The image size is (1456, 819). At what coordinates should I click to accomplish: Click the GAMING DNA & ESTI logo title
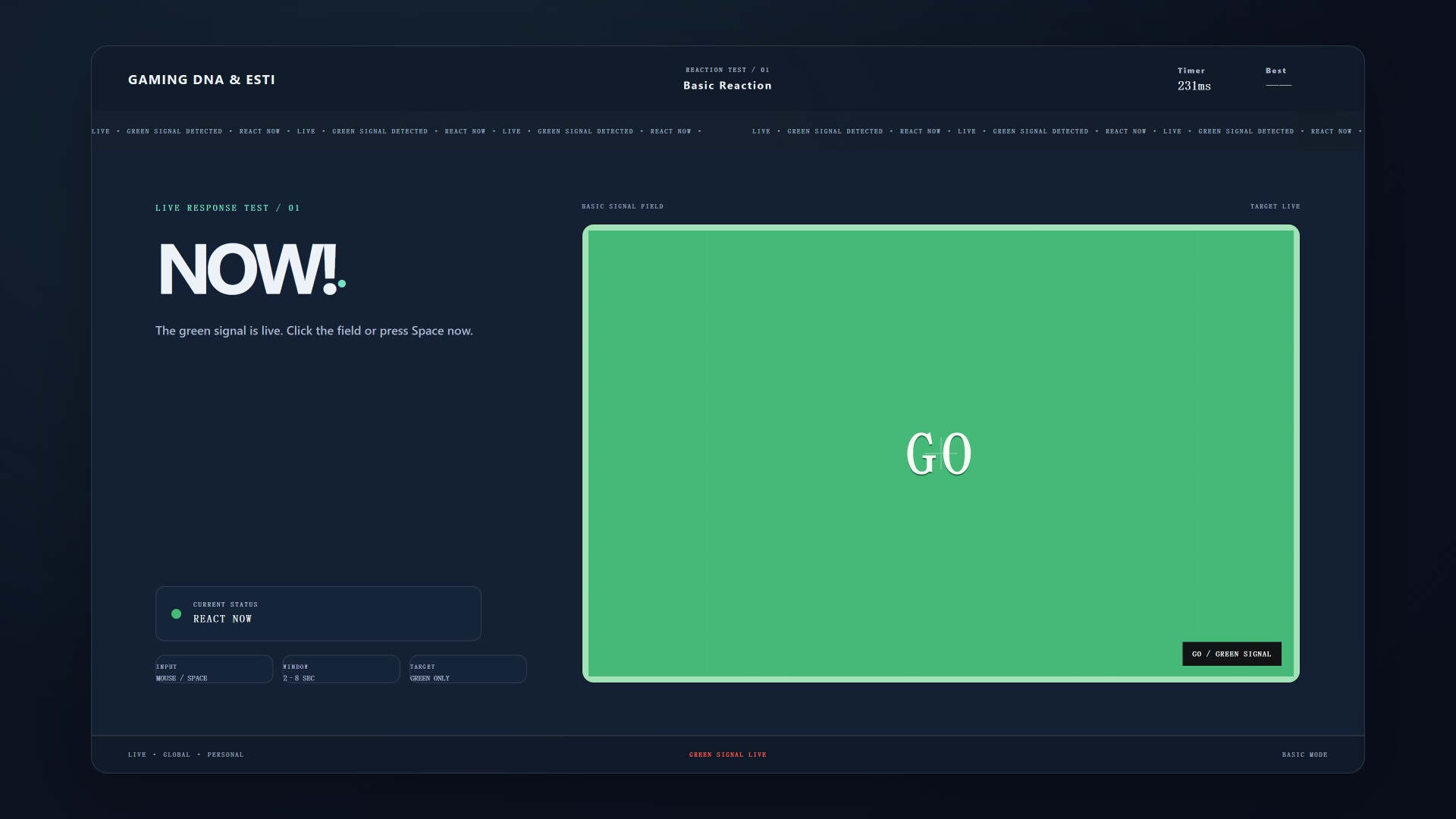202,80
